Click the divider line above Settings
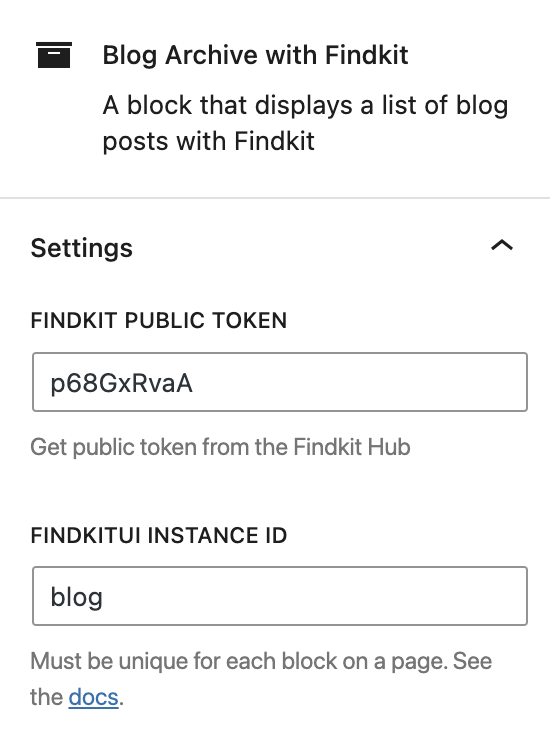 pyautogui.click(x=275, y=198)
